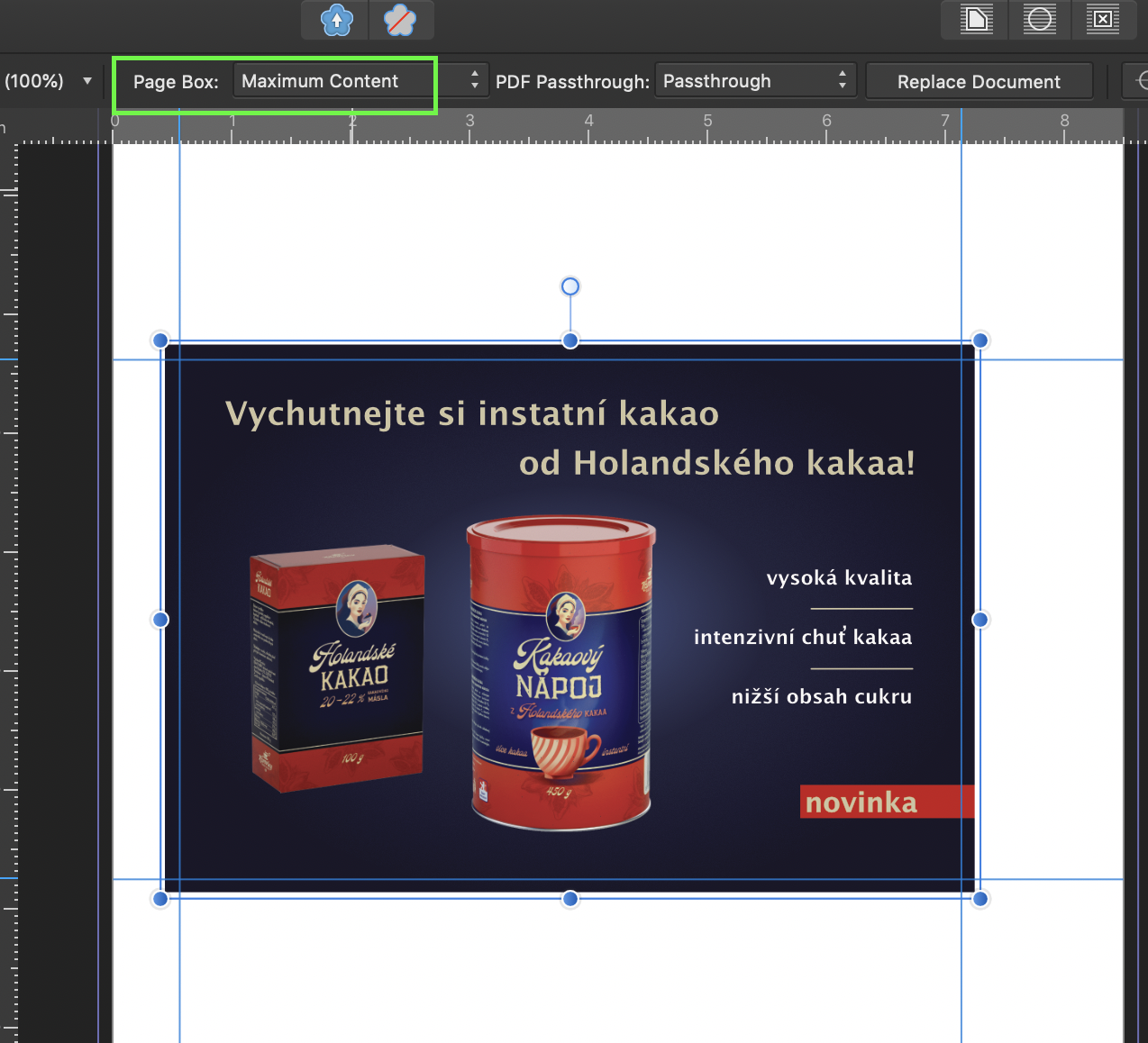Click the bottom-right selection handle
Screen dimensions: 1148x1043
980,899
